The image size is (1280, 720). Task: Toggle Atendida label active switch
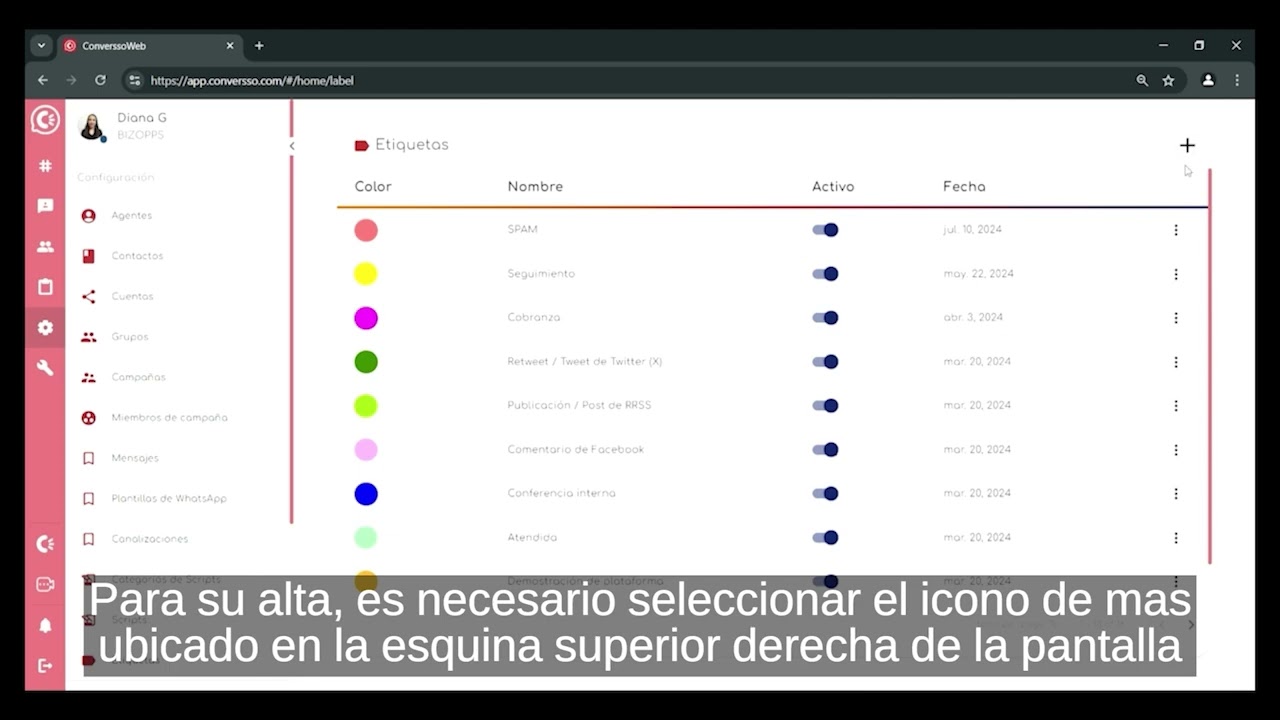pos(825,538)
